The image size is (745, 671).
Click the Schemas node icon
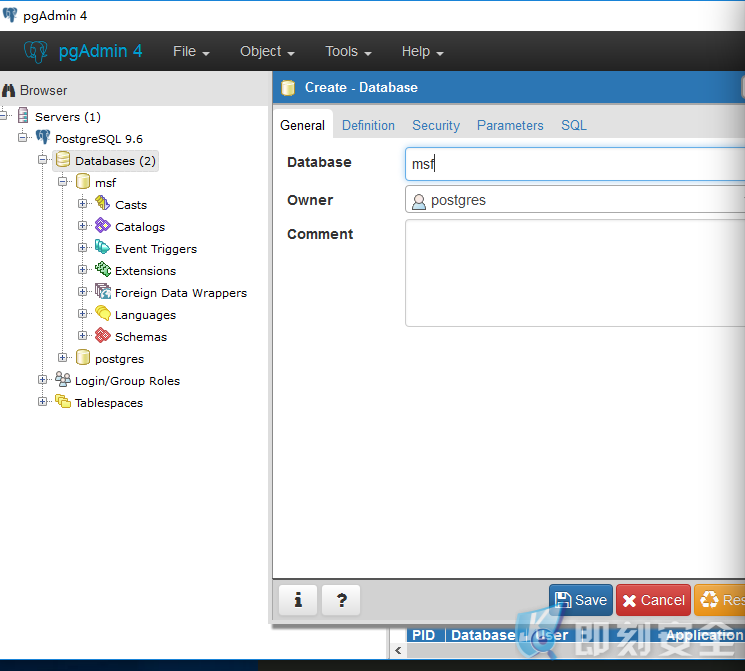103,336
